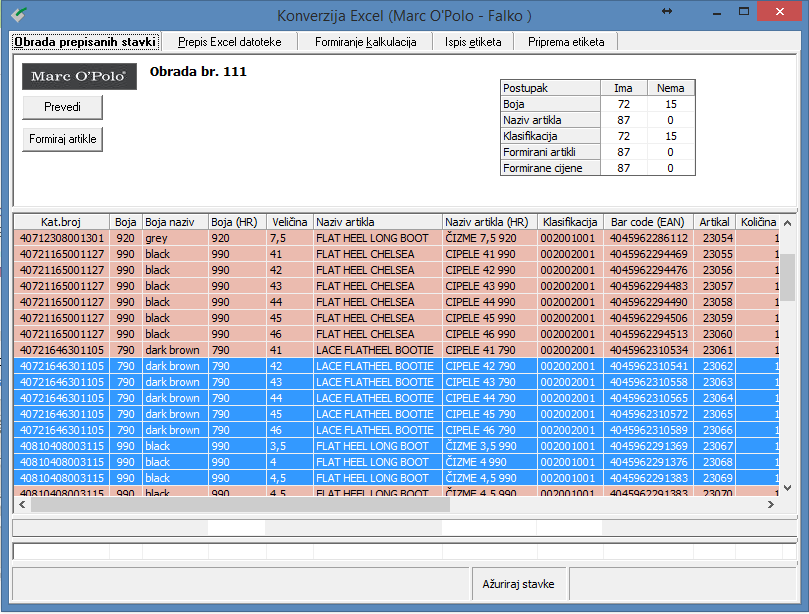Maximize the Konverzija Excel window
Image resolution: width=809 pixels, height=614 pixels.
coord(743,11)
